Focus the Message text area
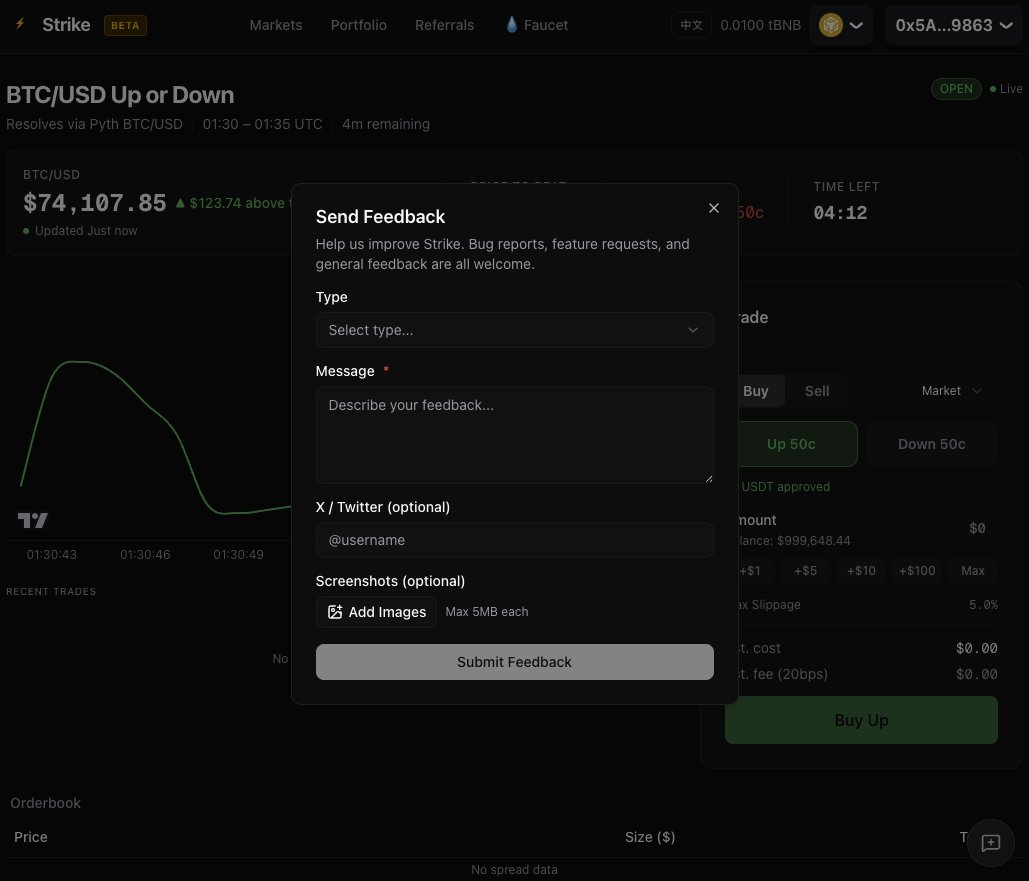1029x881 pixels. click(514, 435)
